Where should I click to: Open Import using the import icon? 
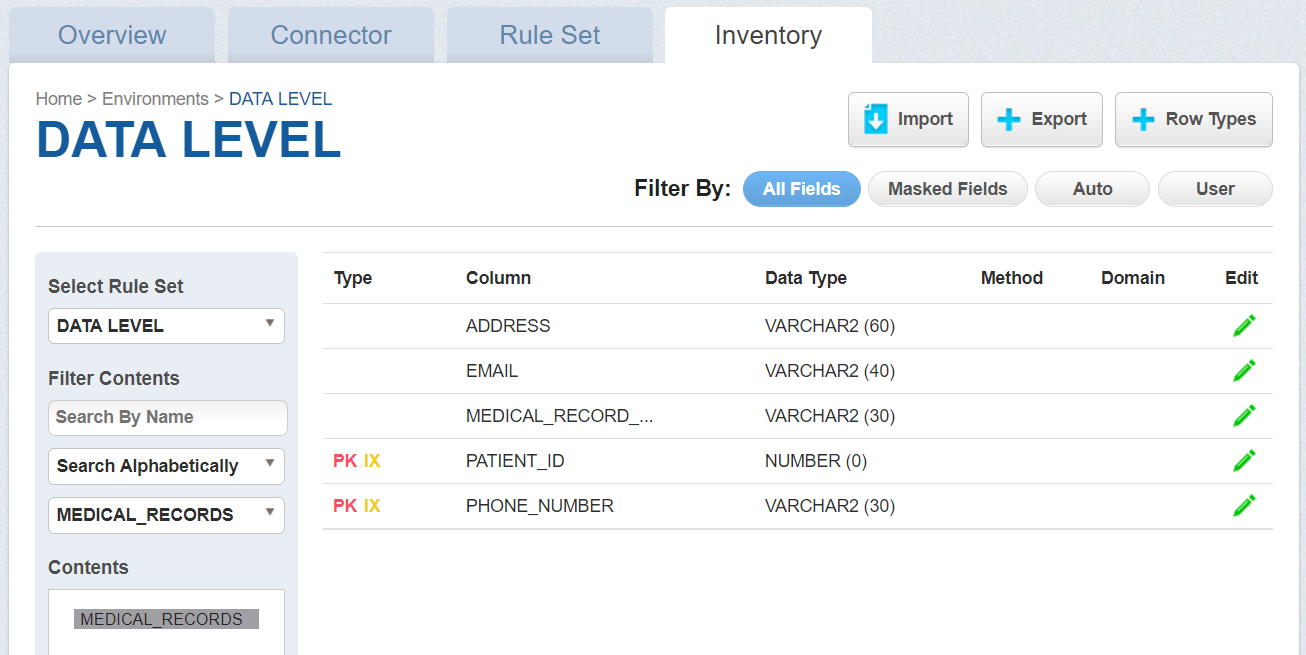[x=875, y=119]
